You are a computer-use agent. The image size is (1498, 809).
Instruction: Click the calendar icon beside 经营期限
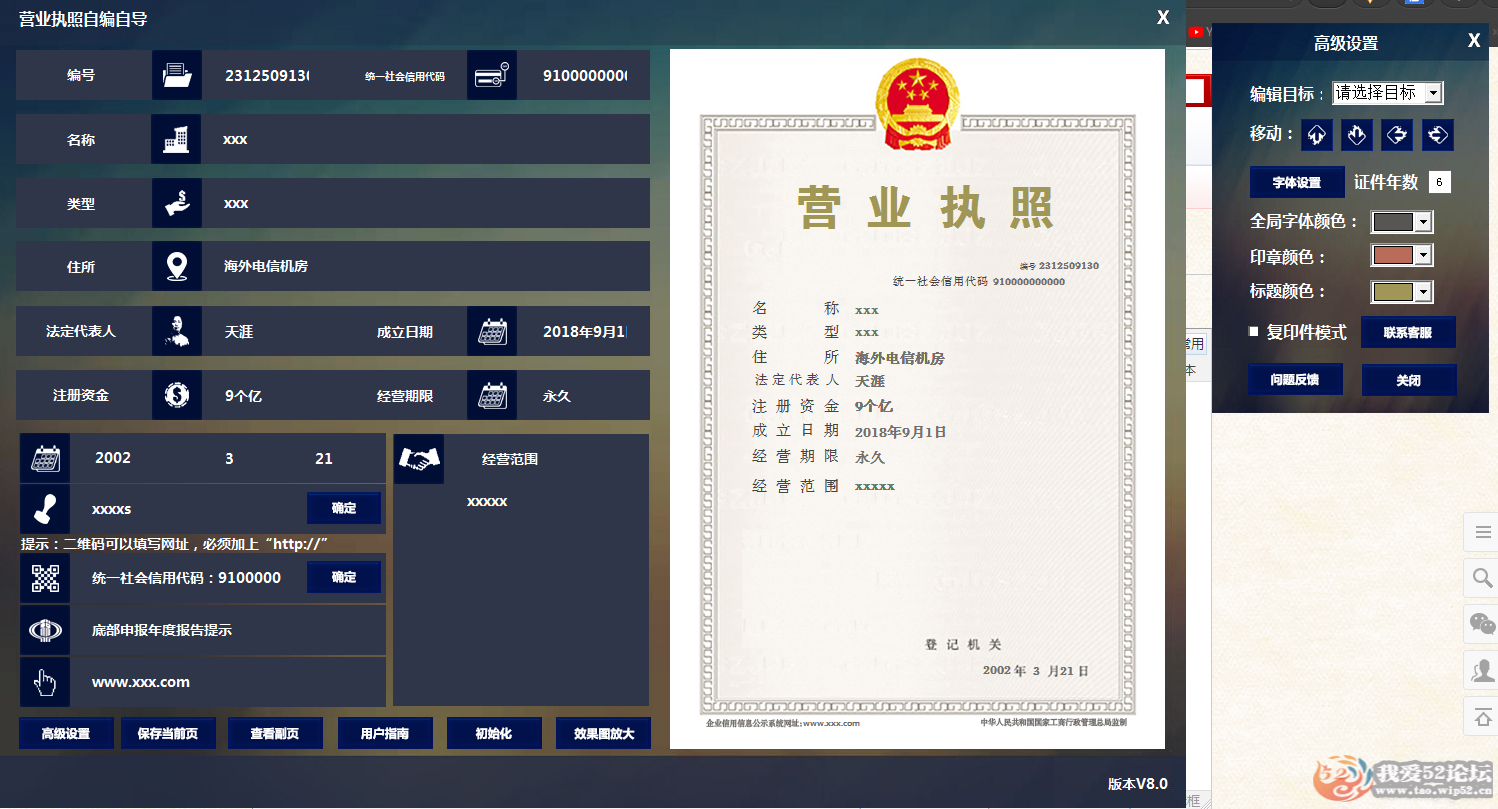click(492, 395)
